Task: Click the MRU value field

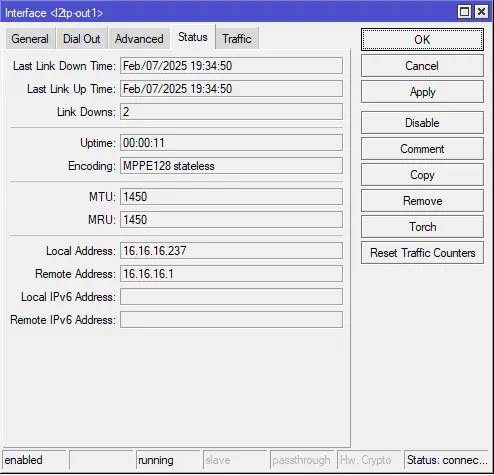Action: [231, 220]
